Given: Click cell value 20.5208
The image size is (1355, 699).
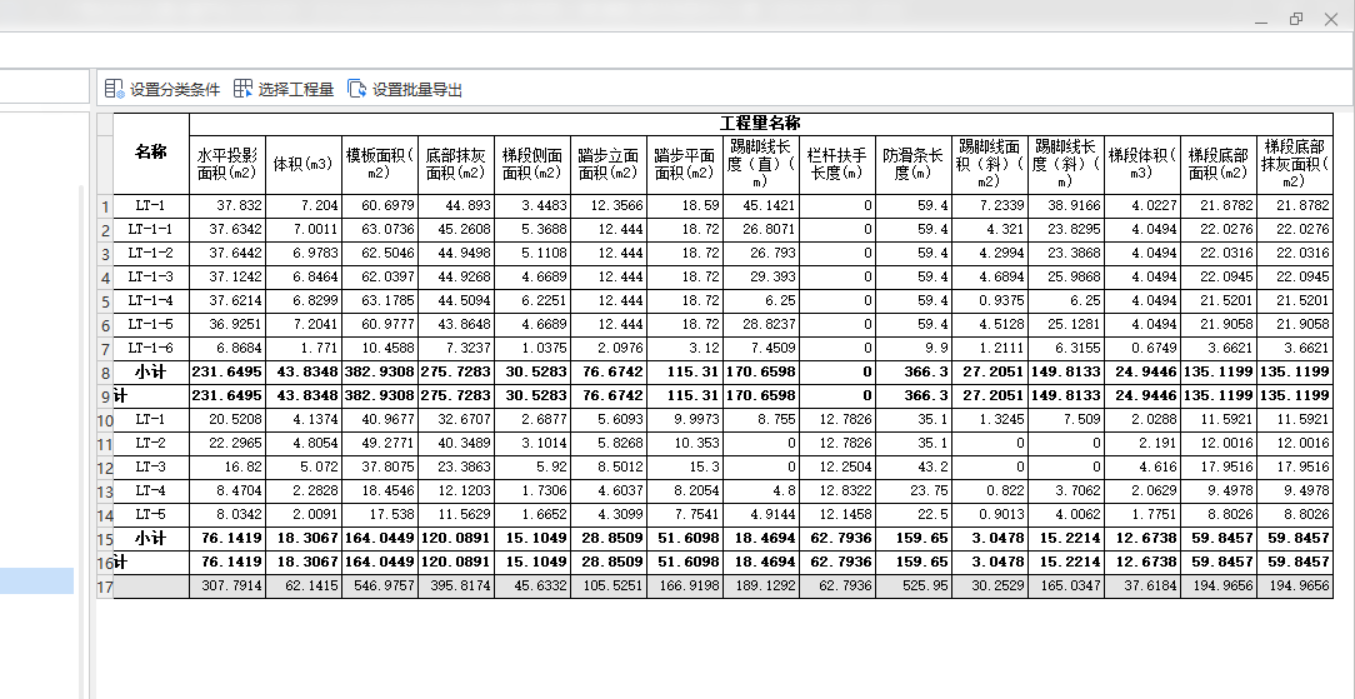Looking at the screenshot, I should click(x=227, y=420).
